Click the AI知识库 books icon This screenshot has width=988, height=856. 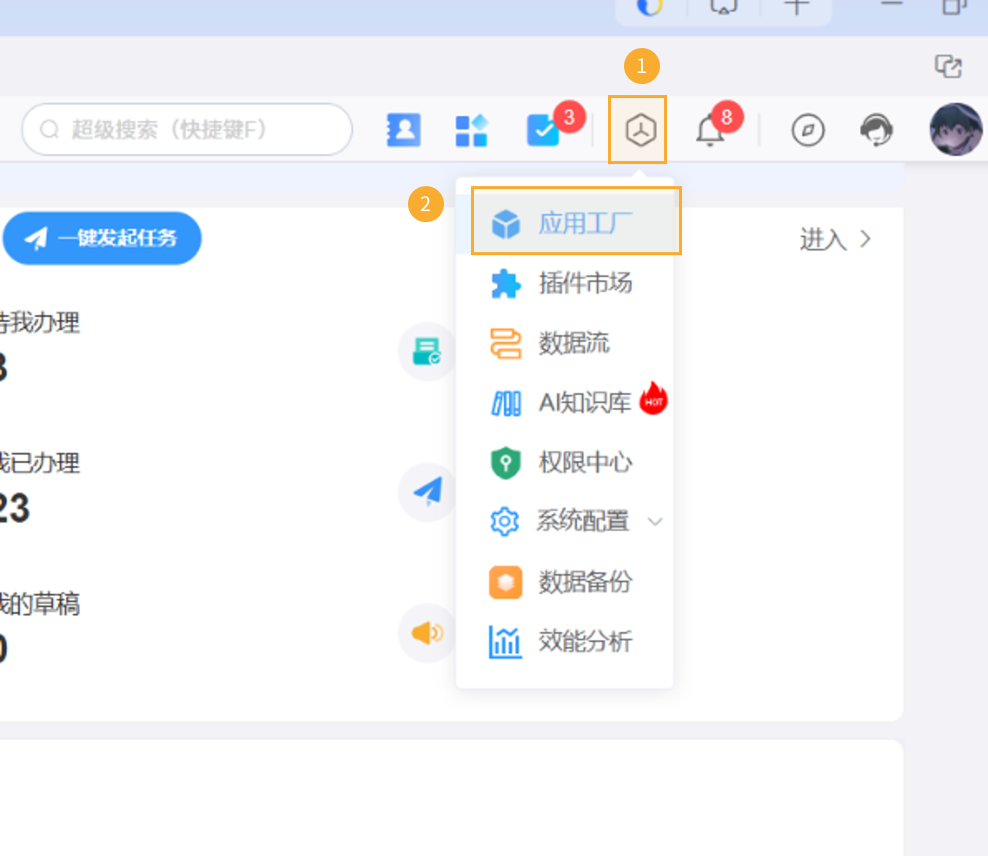pos(505,403)
